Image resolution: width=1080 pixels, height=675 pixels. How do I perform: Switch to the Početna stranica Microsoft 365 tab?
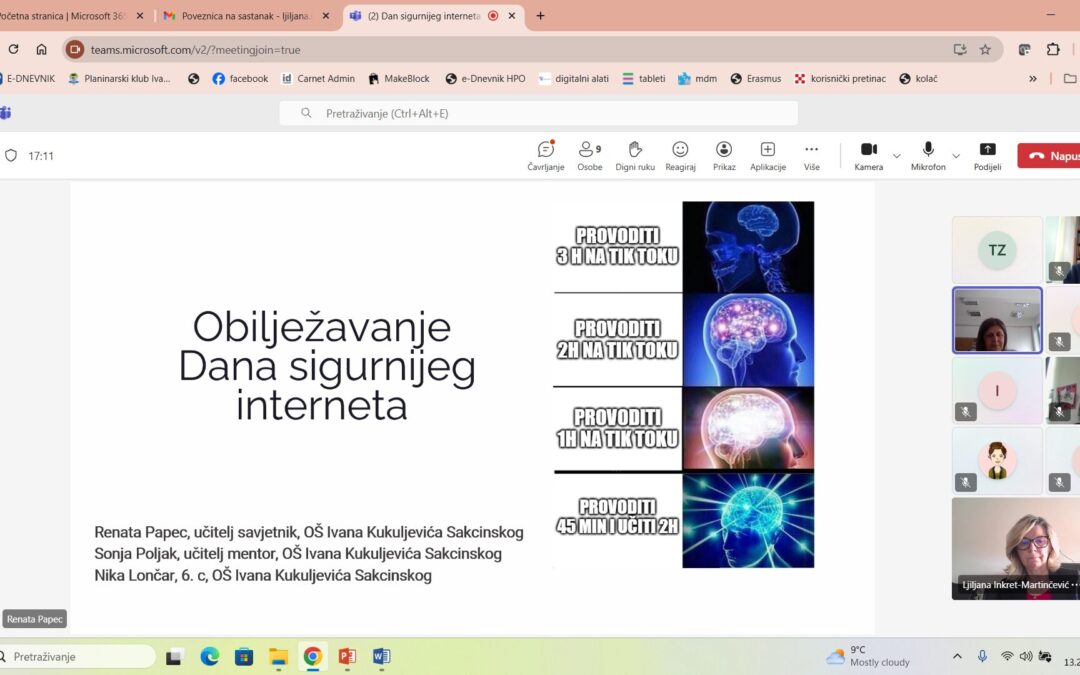[65, 16]
